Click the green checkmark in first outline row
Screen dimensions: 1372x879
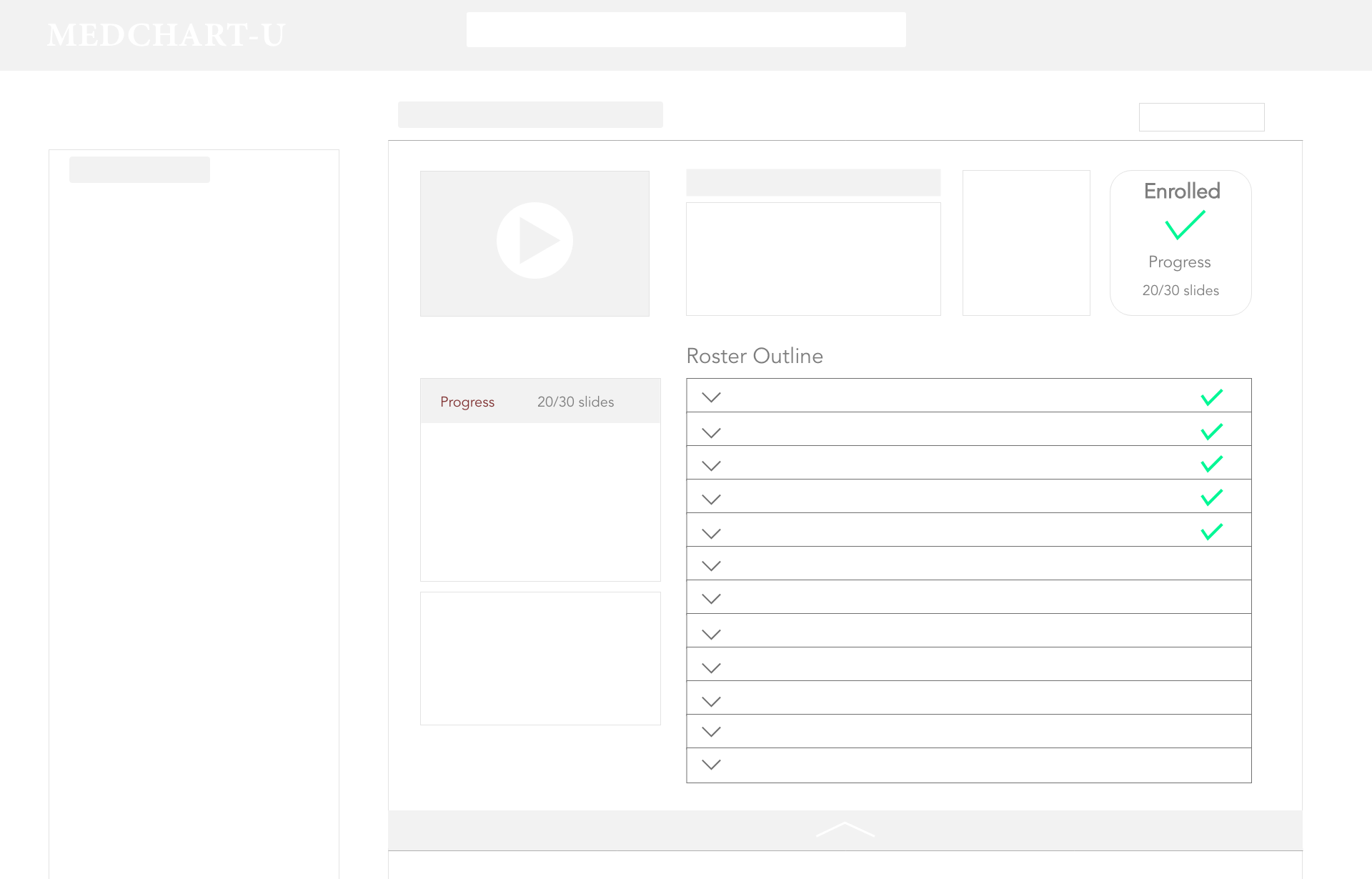click(x=1212, y=397)
